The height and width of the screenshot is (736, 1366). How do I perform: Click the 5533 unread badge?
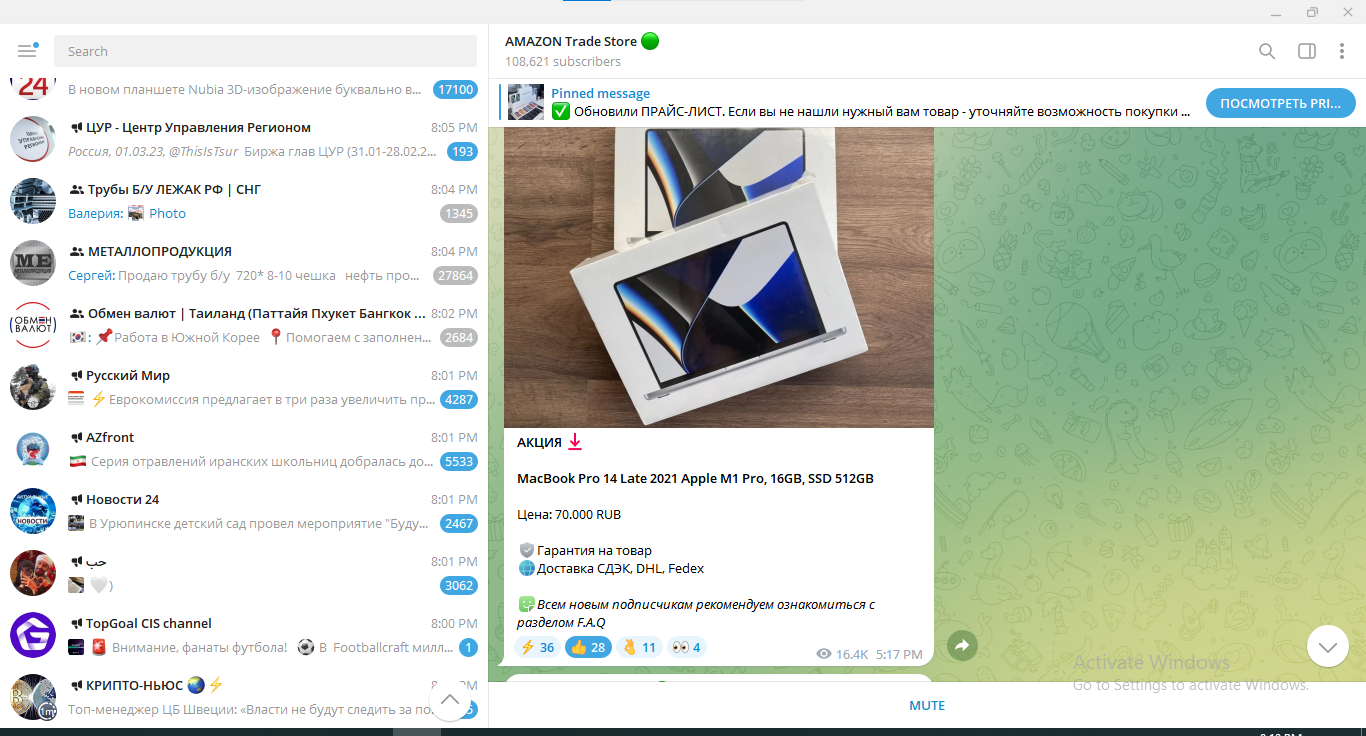[x=459, y=462]
